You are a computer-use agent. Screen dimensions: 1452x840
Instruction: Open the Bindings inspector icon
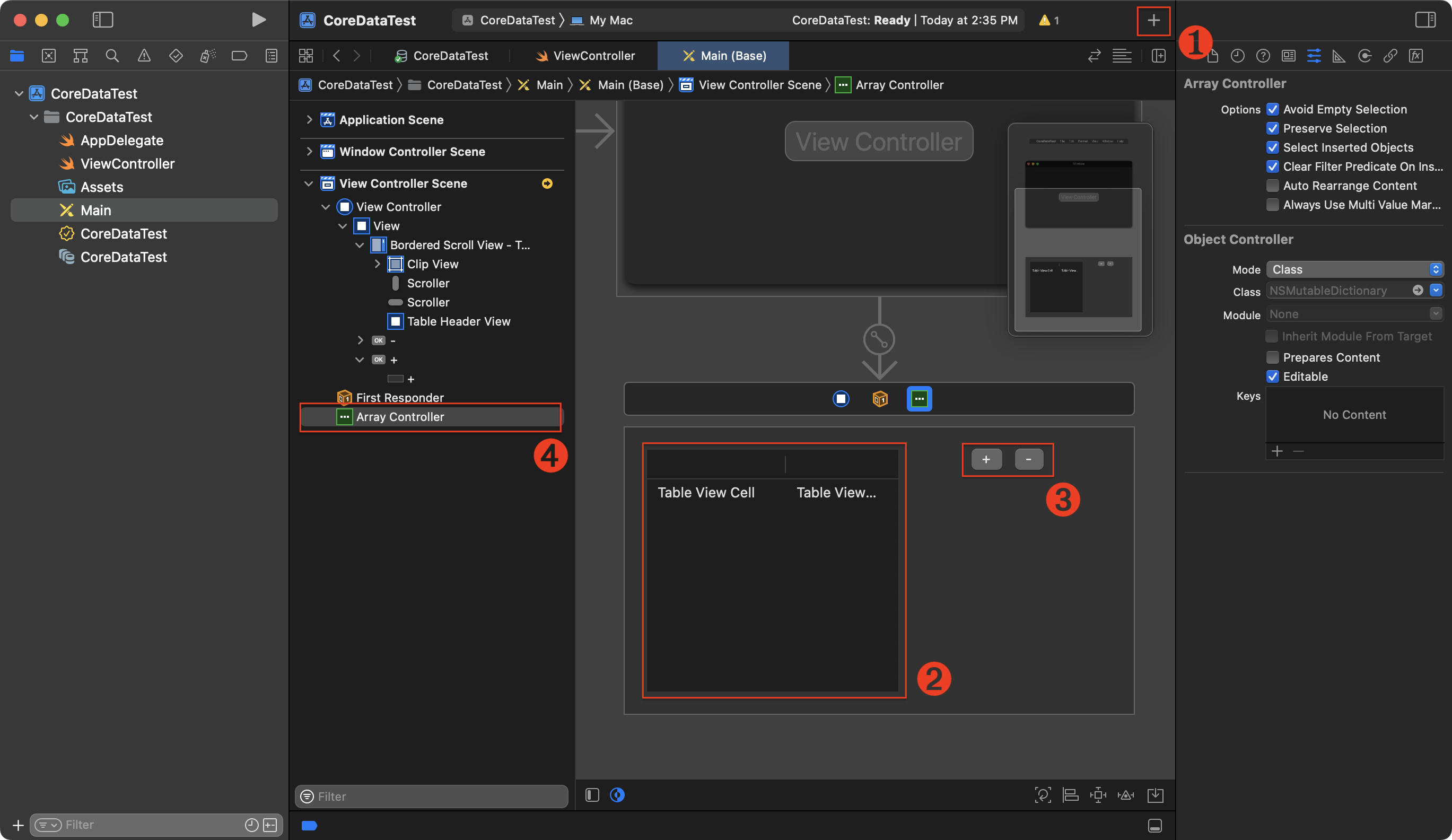[x=1390, y=56]
